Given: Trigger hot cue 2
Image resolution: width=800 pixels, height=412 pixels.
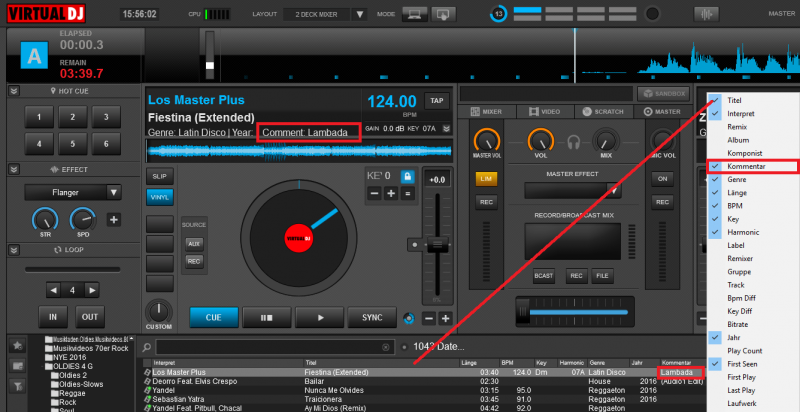Looking at the screenshot, I should point(72,117).
